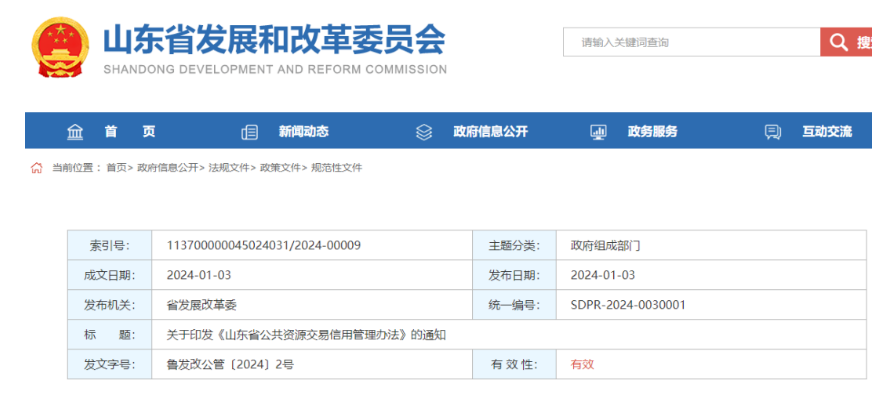This screenshot has height=397, width=876.
Task: Click the newspaper icon beside 新闻动态
Action: coord(250,132)
